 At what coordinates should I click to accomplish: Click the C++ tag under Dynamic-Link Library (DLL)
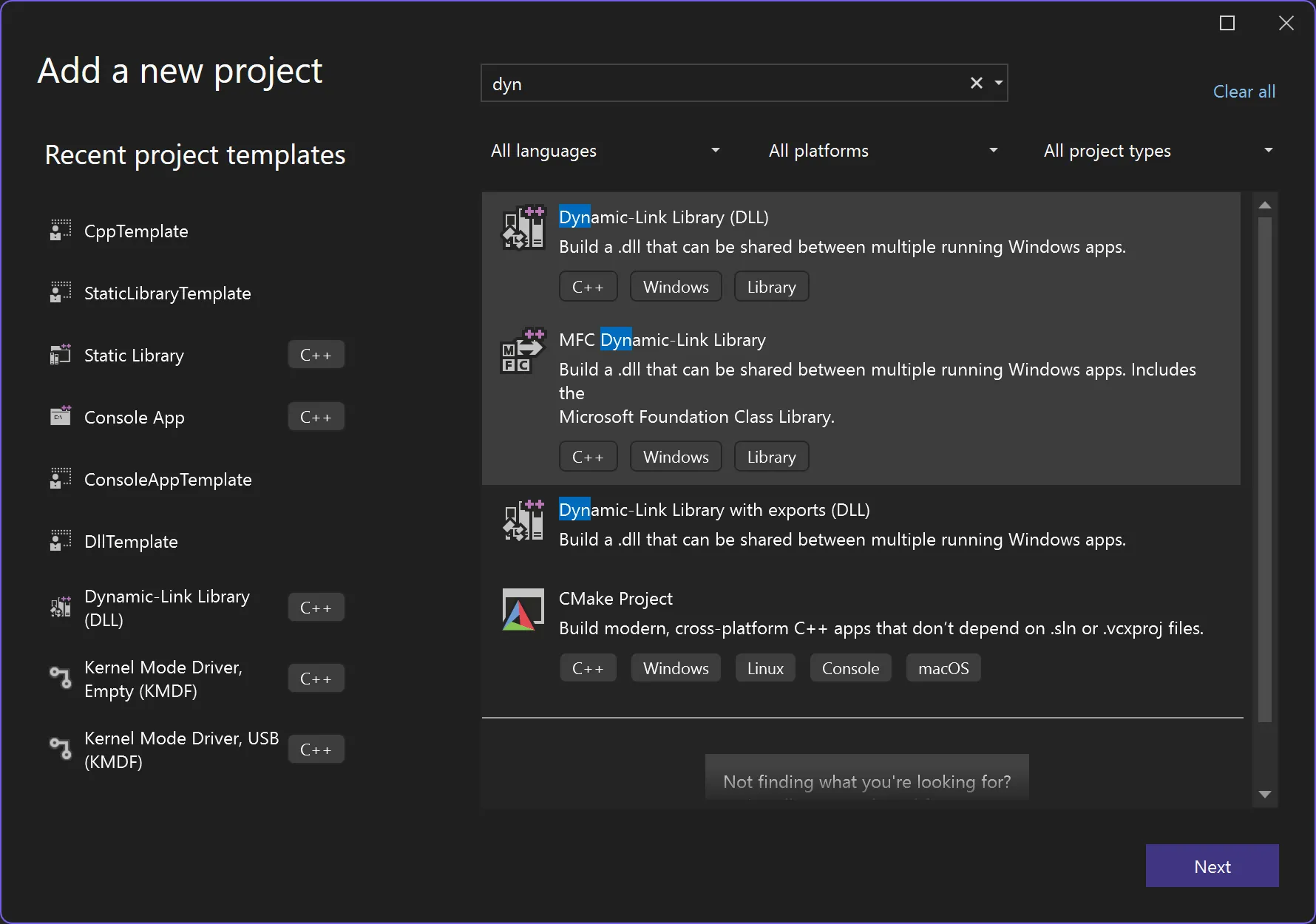click(588, 287)
